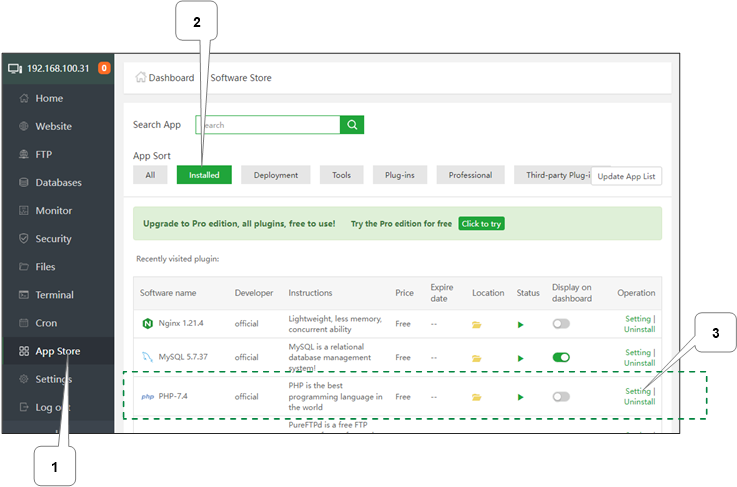Click the green search magnifier button

point(352,125)
